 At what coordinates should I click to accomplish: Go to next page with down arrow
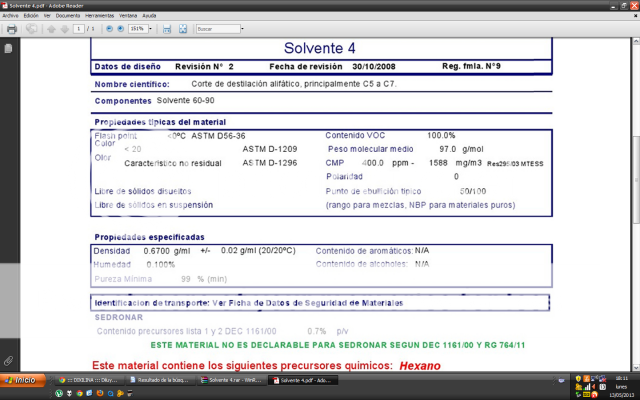(x=65, y=29)
